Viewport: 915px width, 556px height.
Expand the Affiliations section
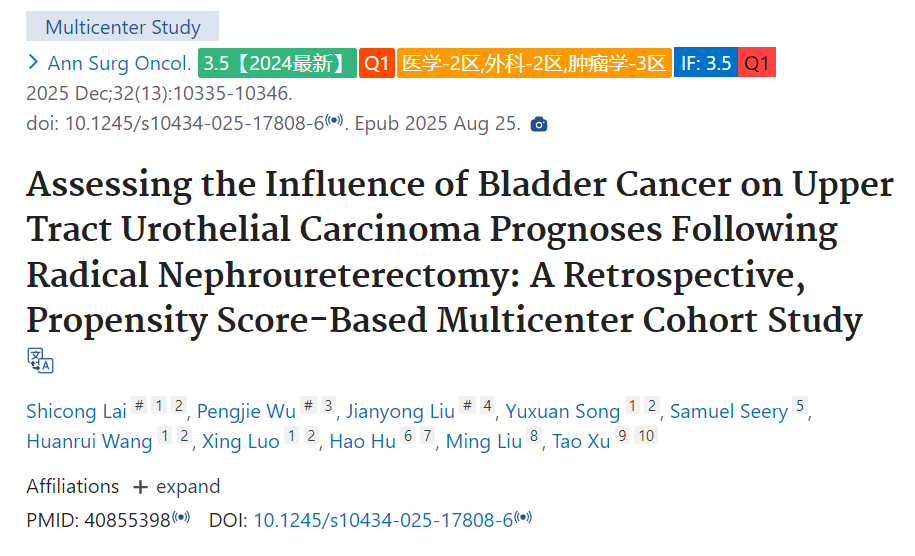[x=177, y=487]
